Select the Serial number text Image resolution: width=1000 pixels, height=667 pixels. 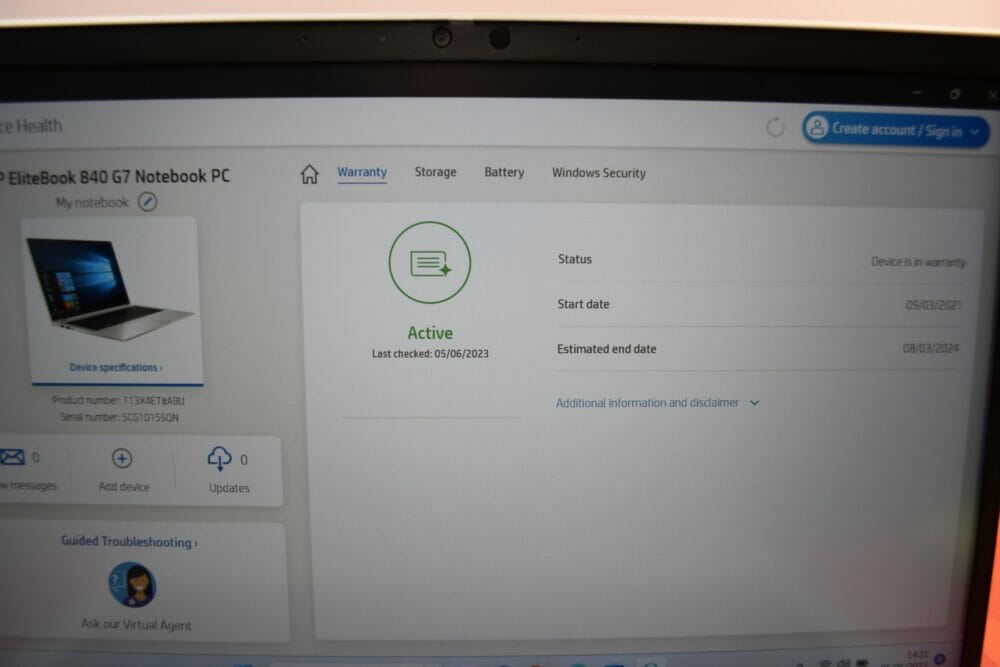[119, 417]
